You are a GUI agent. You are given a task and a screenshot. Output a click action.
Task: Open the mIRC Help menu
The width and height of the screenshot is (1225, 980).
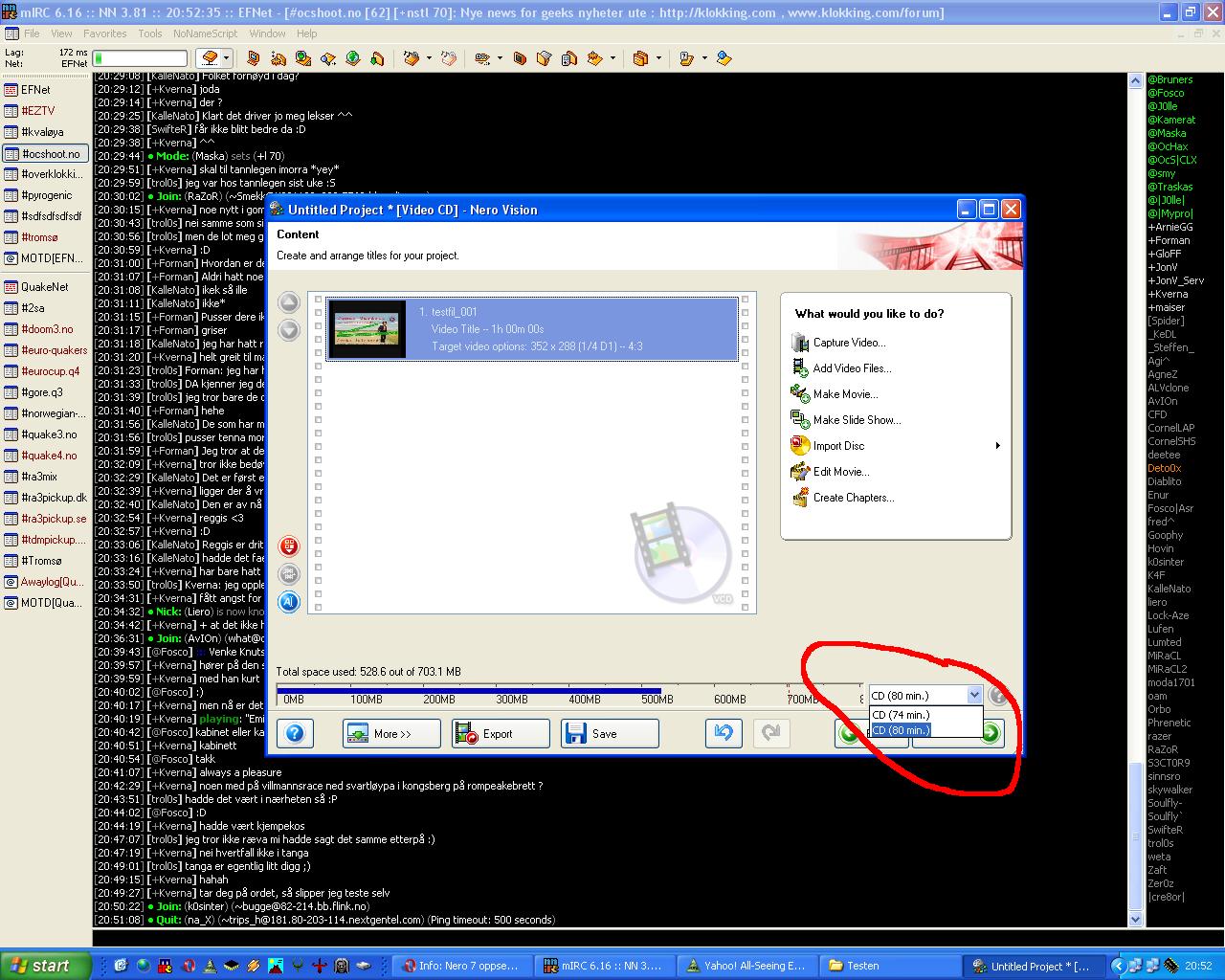click(306, 33)
